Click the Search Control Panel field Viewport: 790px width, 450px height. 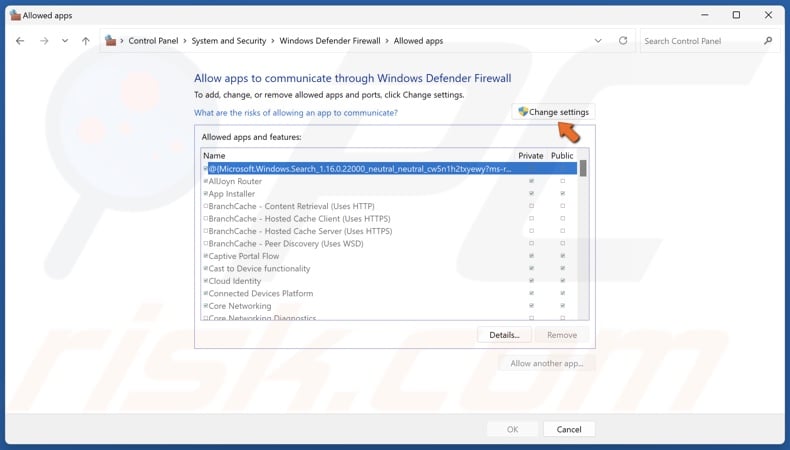tap(700, 41)
